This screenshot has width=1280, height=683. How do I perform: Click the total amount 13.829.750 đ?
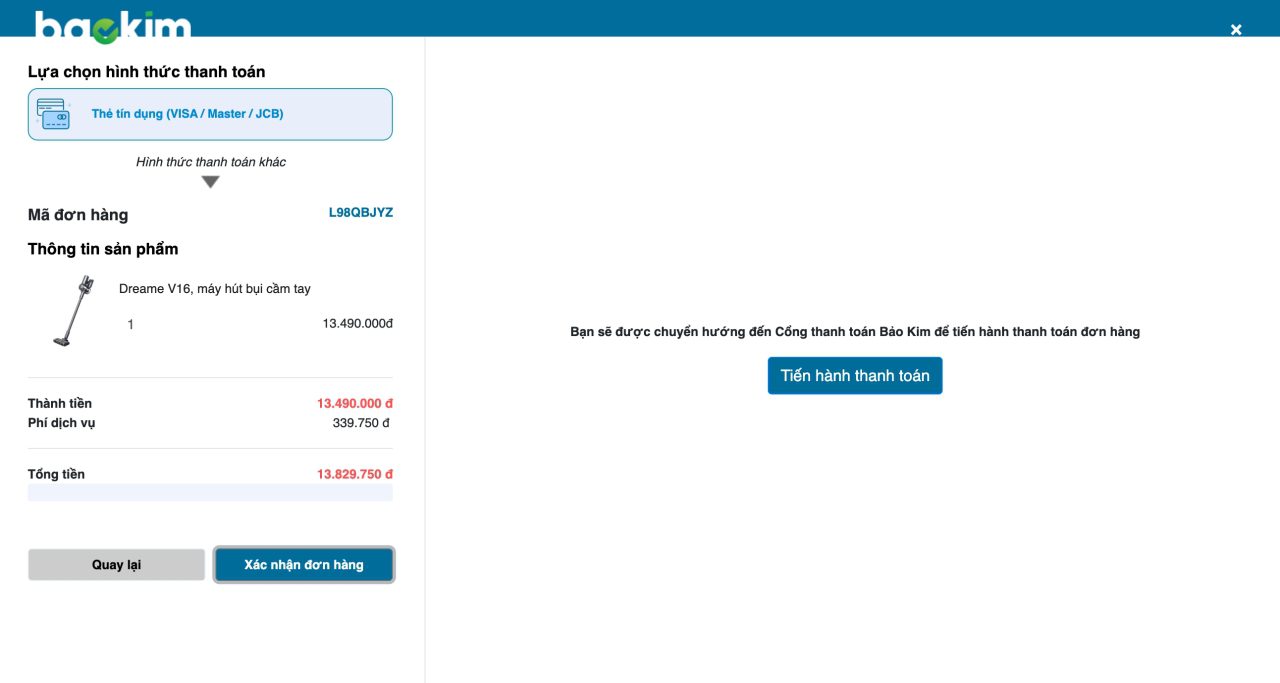(x=355, y=474)
